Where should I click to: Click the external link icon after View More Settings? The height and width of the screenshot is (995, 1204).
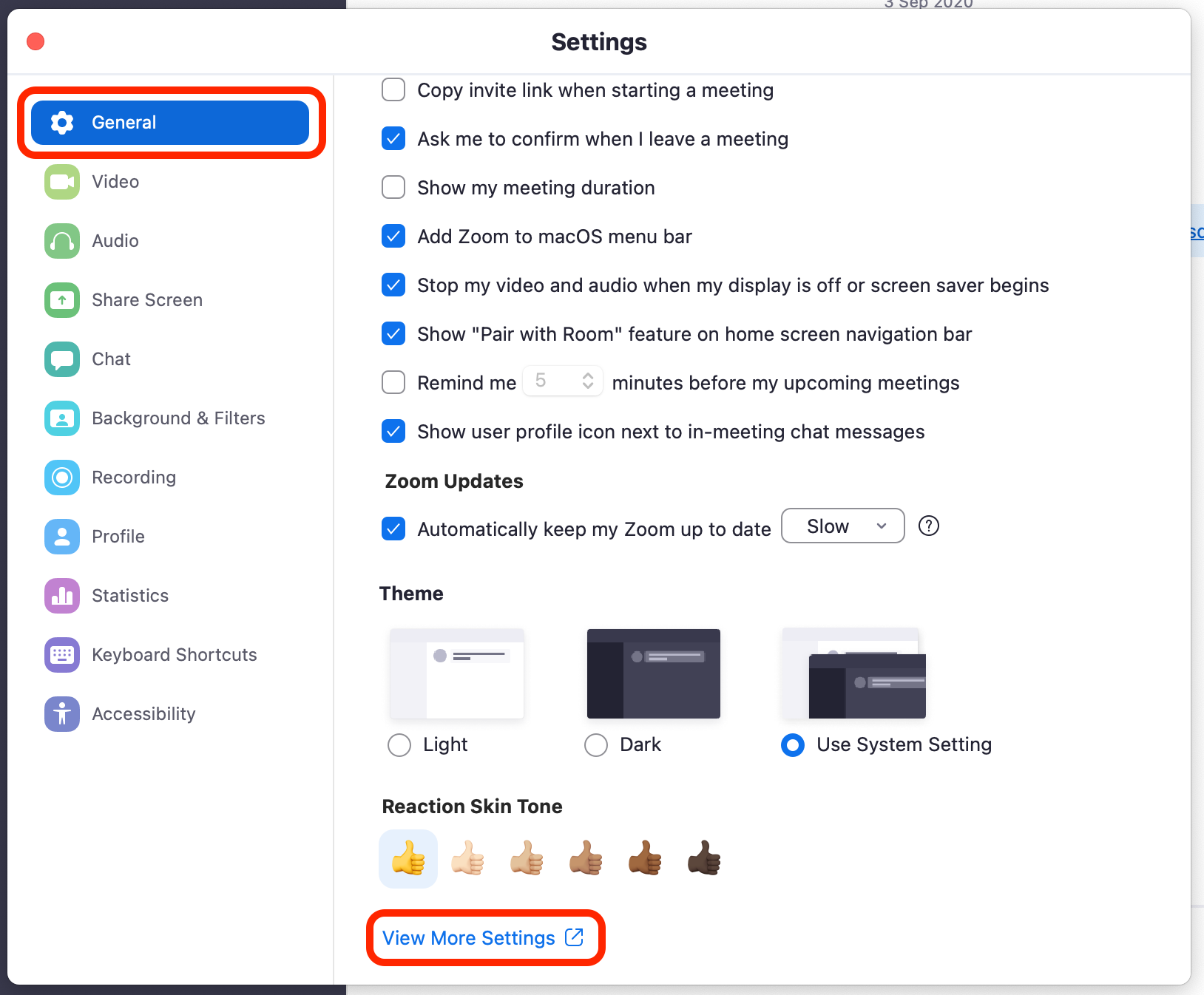click(x=575, y=937)
